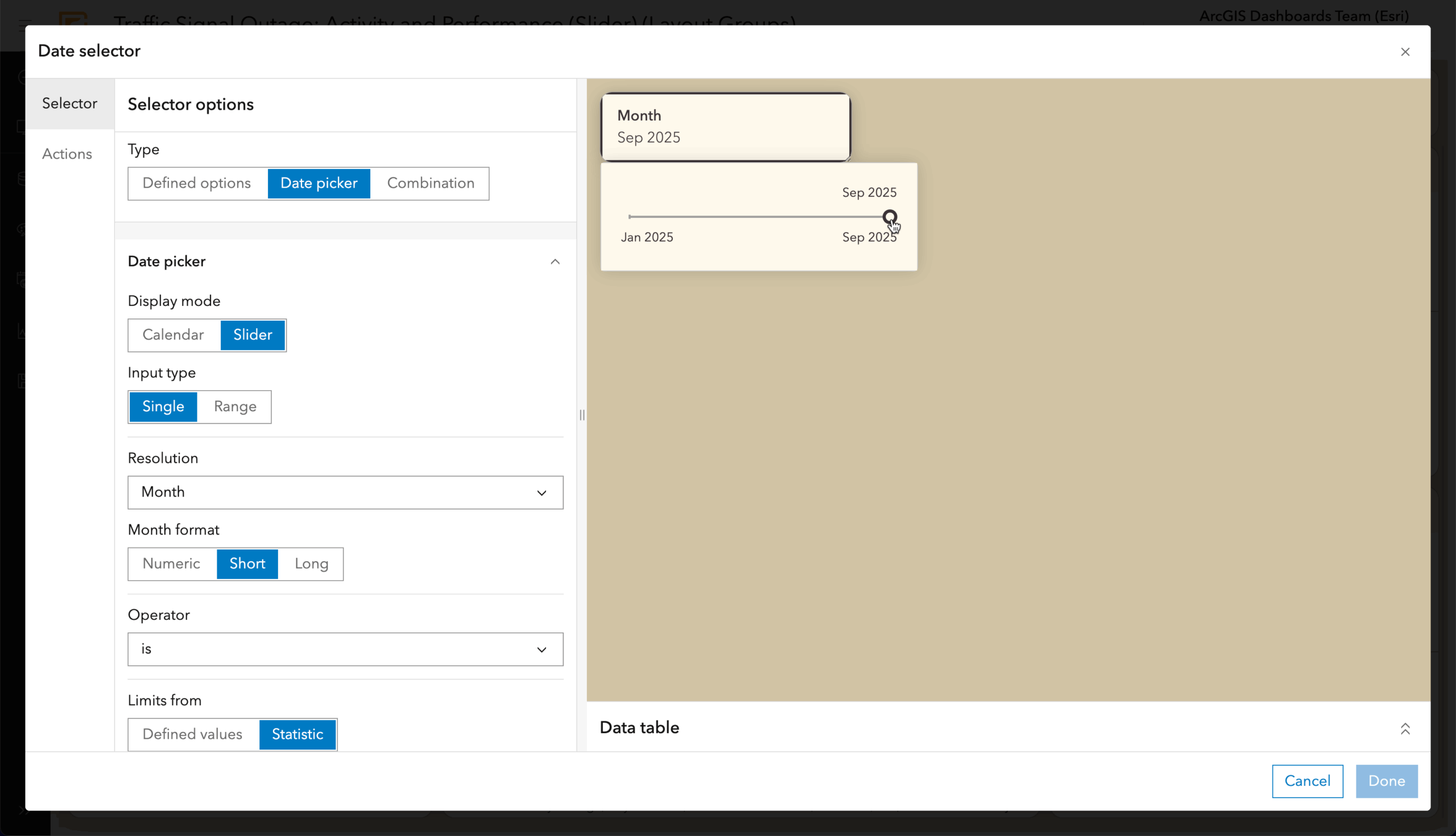
Task: Select the Month preview element
Action: coord(725,126)
